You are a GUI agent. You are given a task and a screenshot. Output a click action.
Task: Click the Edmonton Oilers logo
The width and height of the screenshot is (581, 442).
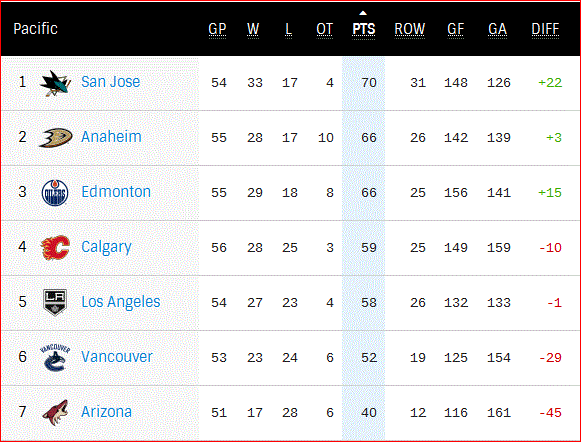coord(55,193)
